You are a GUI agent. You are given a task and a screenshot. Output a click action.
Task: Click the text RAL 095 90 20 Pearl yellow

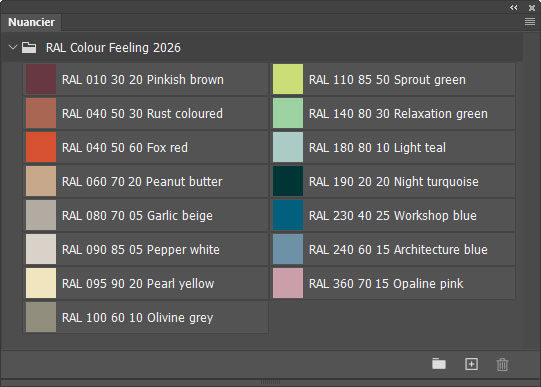[138, 284]
